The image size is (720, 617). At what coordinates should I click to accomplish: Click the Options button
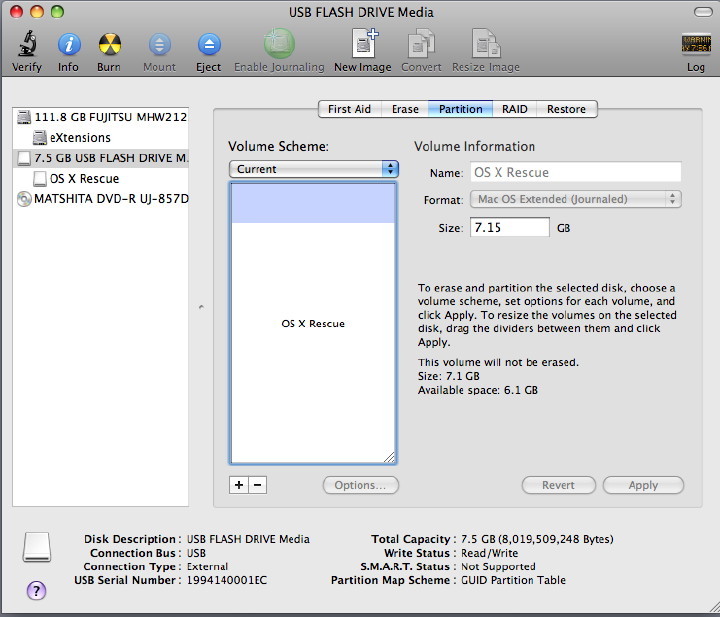(361, 485)
